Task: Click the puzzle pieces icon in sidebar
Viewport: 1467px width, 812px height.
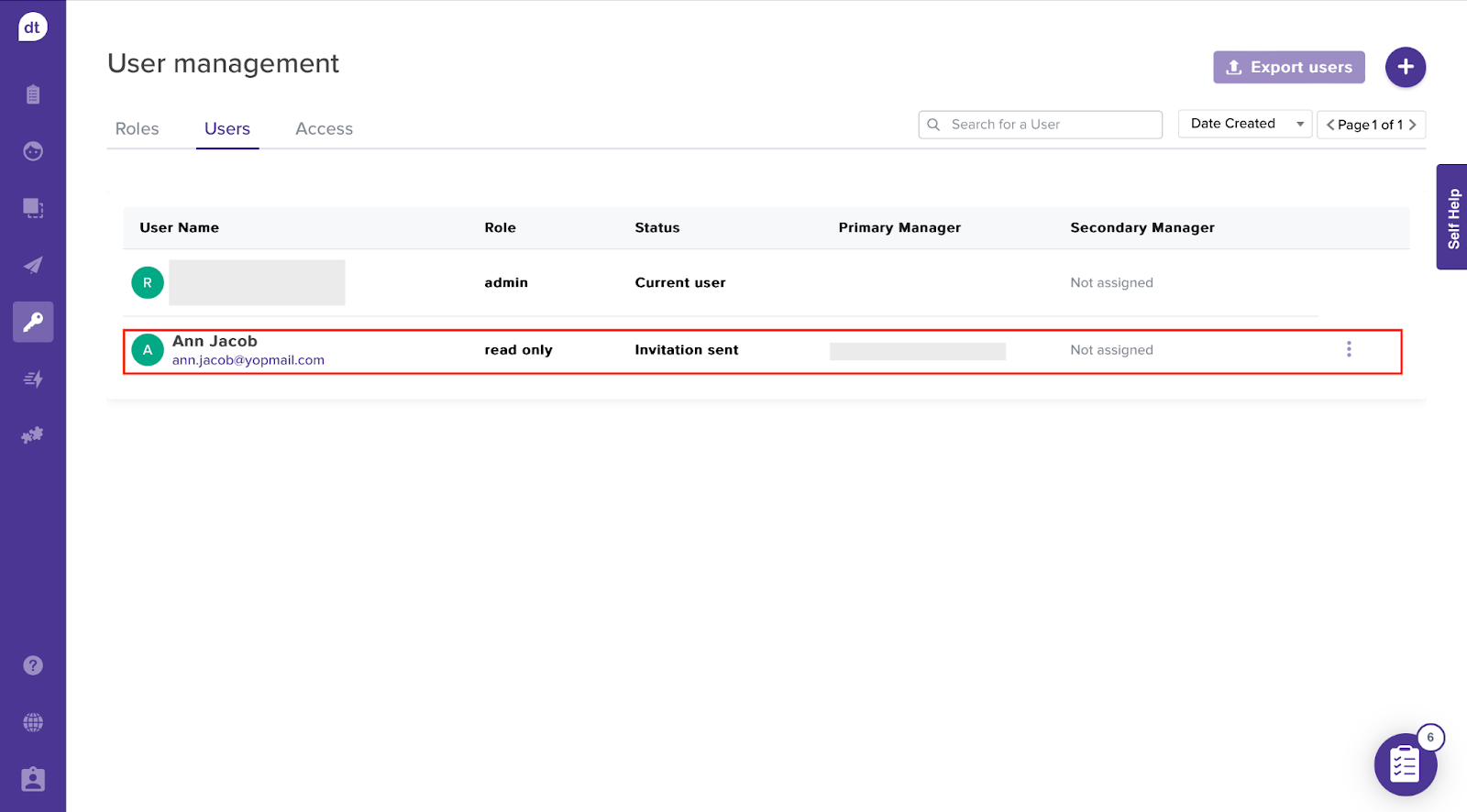Action: click(x=33, y=435)
